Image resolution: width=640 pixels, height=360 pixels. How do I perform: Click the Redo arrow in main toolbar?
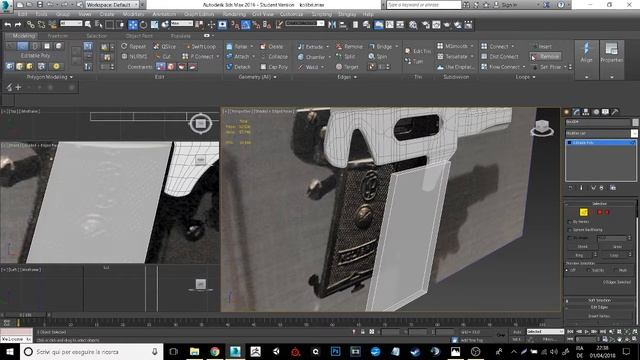(x=18, y=25)
